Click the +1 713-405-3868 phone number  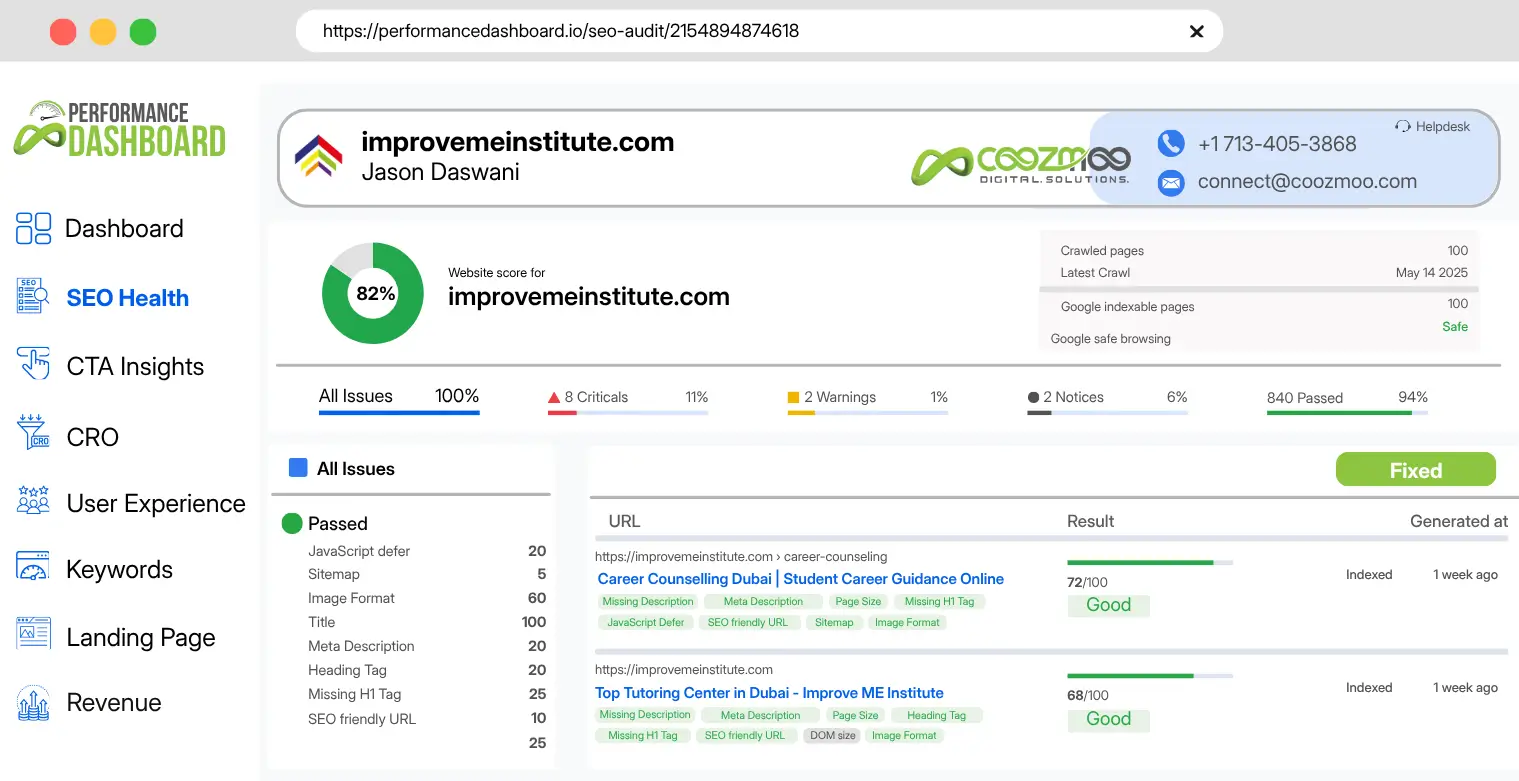pos(1277,143)
